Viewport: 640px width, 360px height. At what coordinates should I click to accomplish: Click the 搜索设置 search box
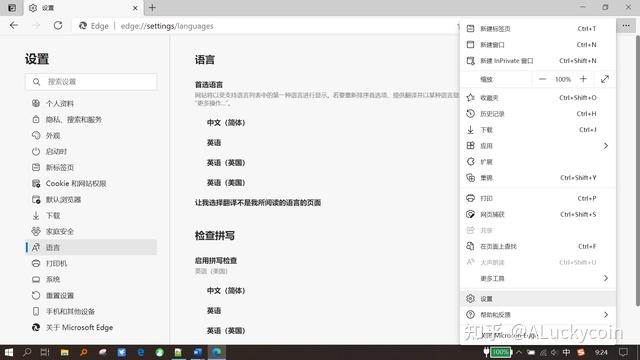91,82
